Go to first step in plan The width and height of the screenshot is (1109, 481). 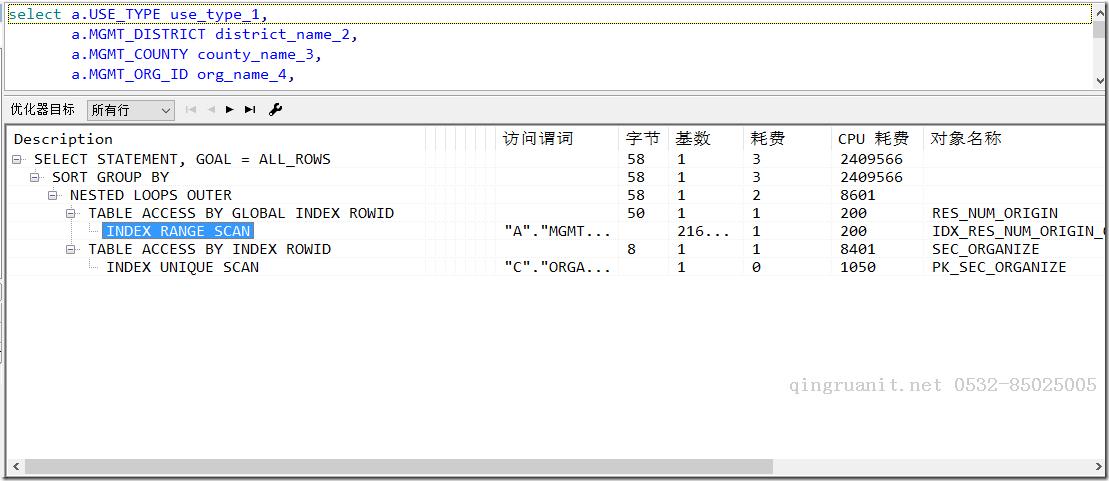[x=190, y=110]
